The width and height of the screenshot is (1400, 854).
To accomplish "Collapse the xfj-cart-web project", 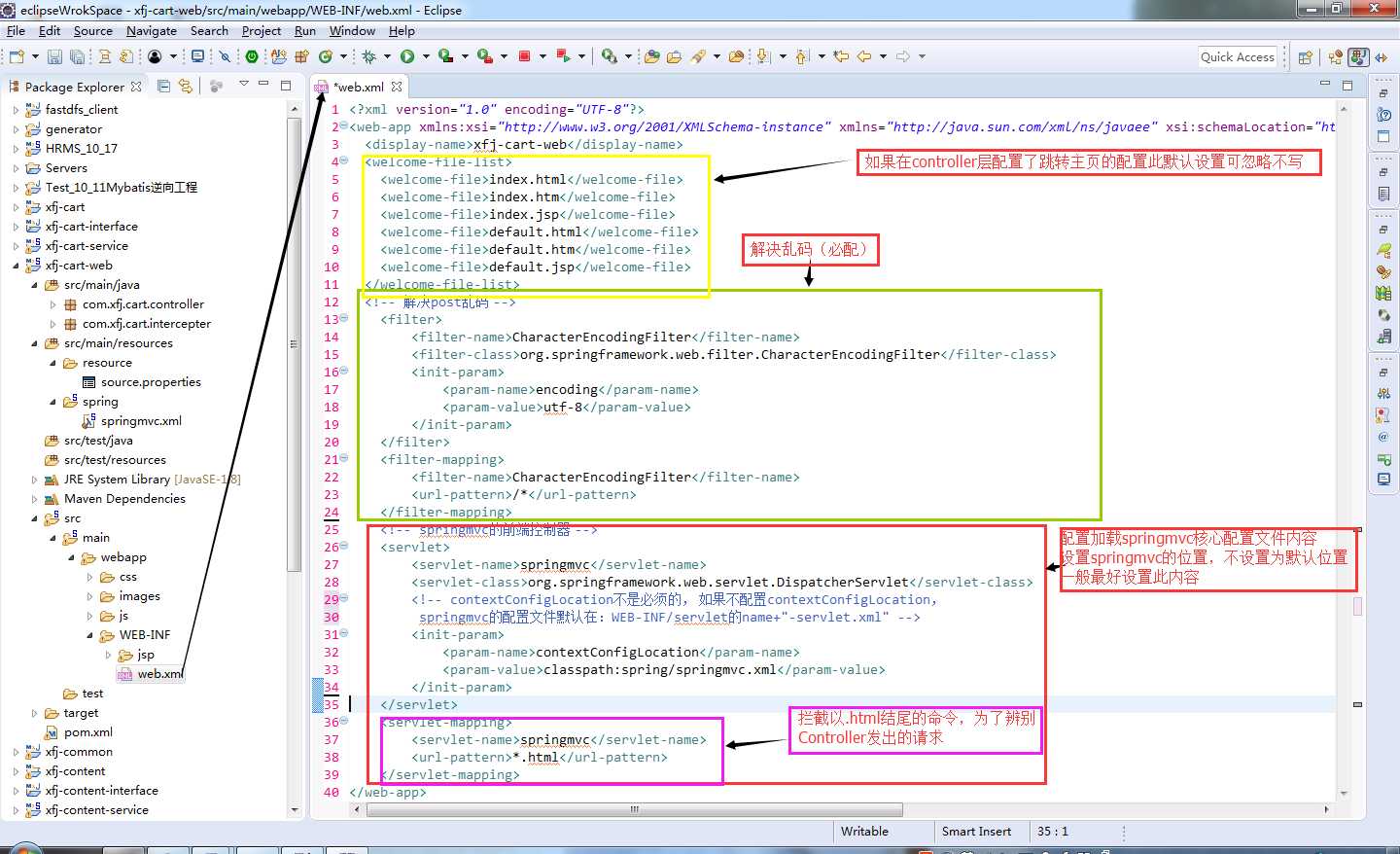I will (x=16, y=266).
